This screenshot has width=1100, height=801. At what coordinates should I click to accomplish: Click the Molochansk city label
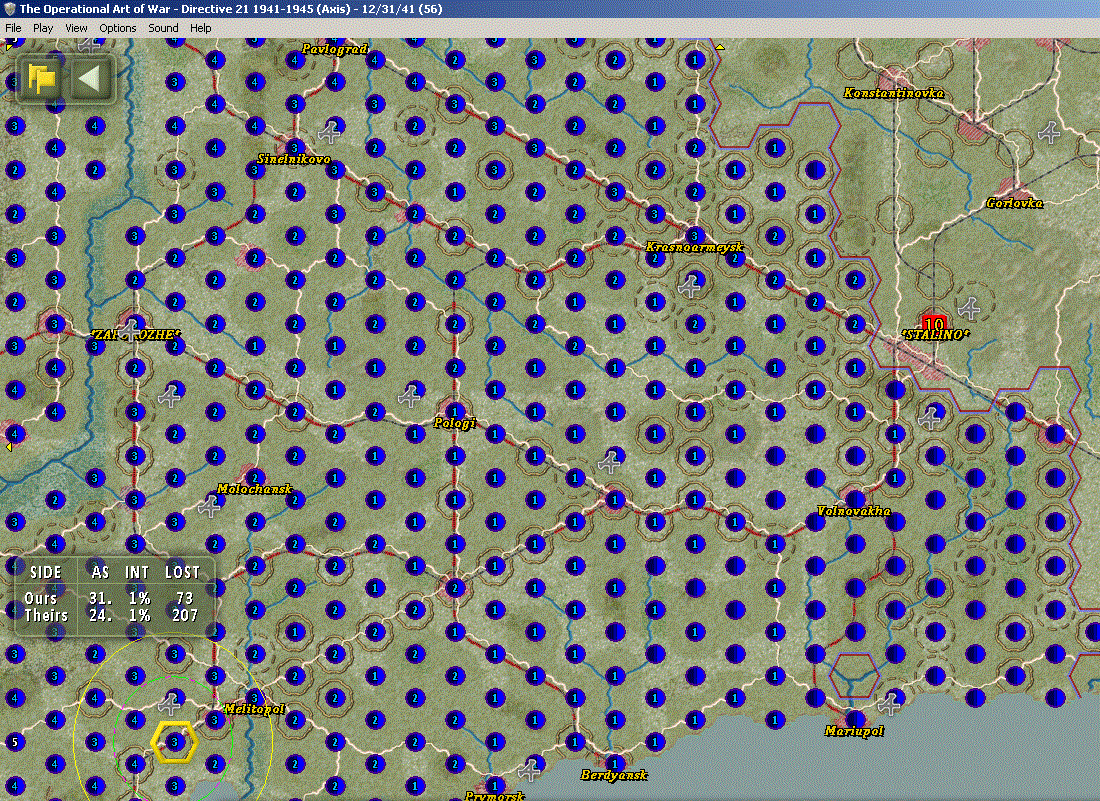(x=254, y=489)
